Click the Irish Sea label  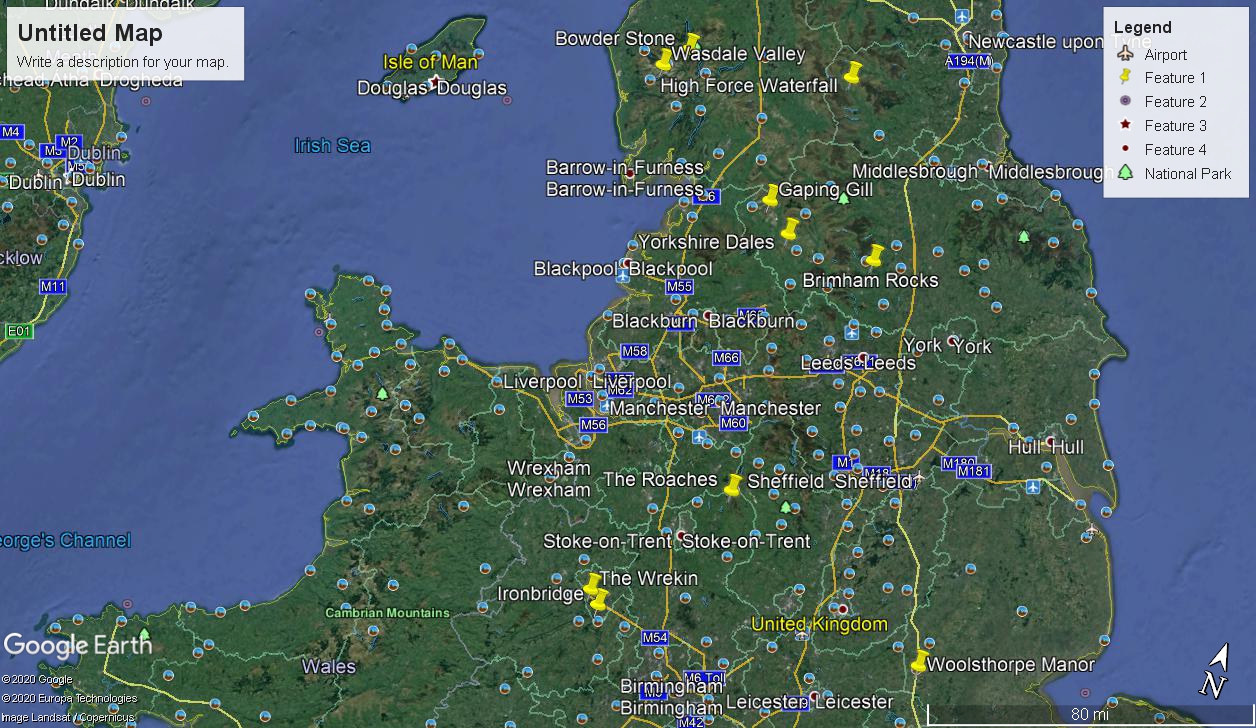coord(332,146)
